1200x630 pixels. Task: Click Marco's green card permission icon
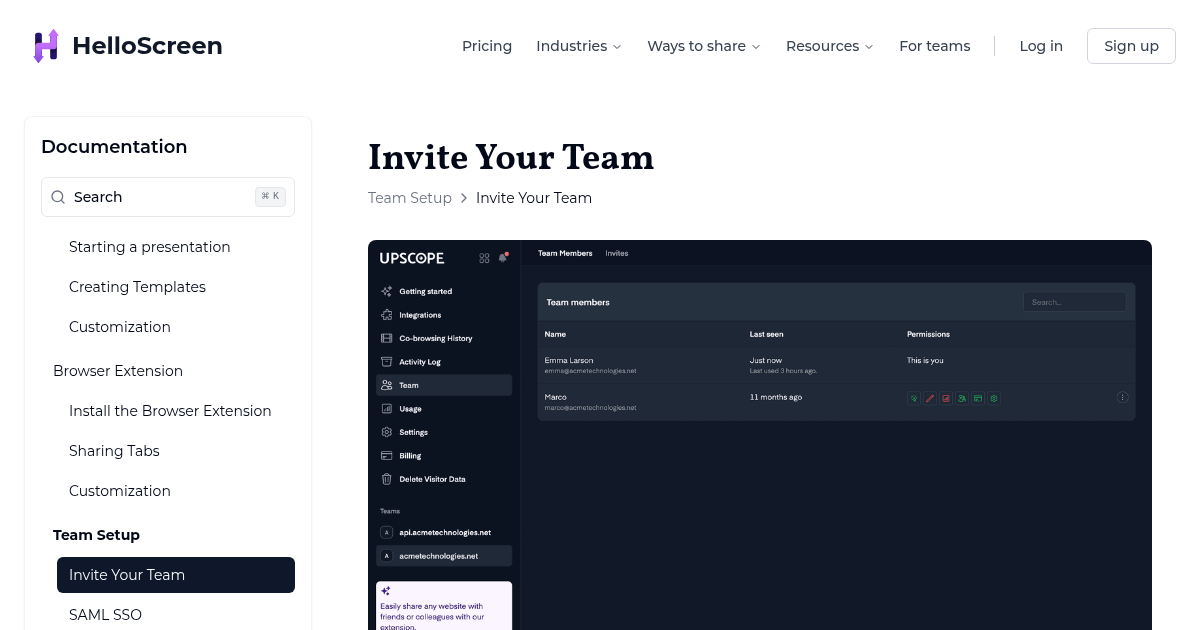[x=978, y=398]
